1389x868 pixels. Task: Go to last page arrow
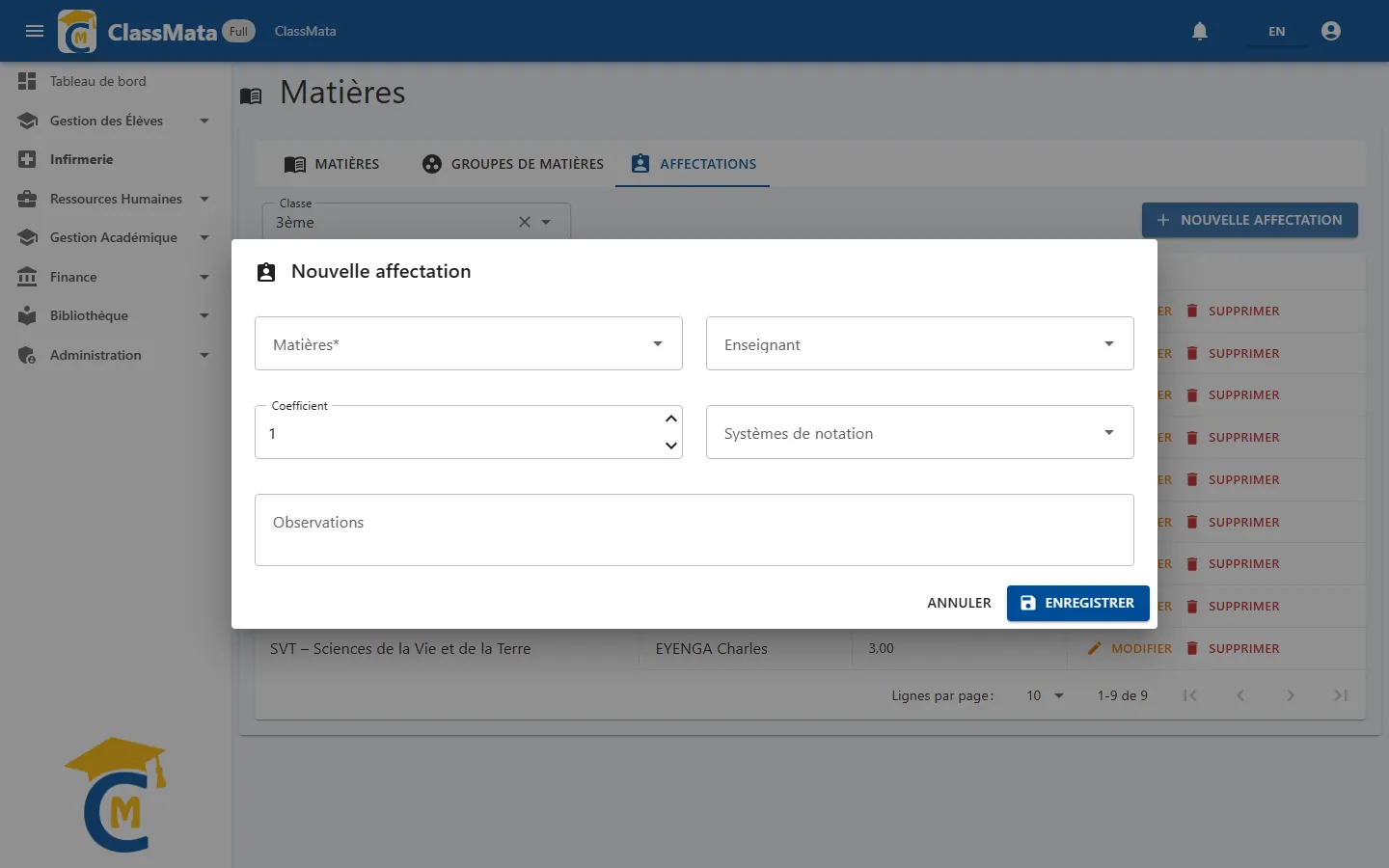click(x=1341, y=695)
